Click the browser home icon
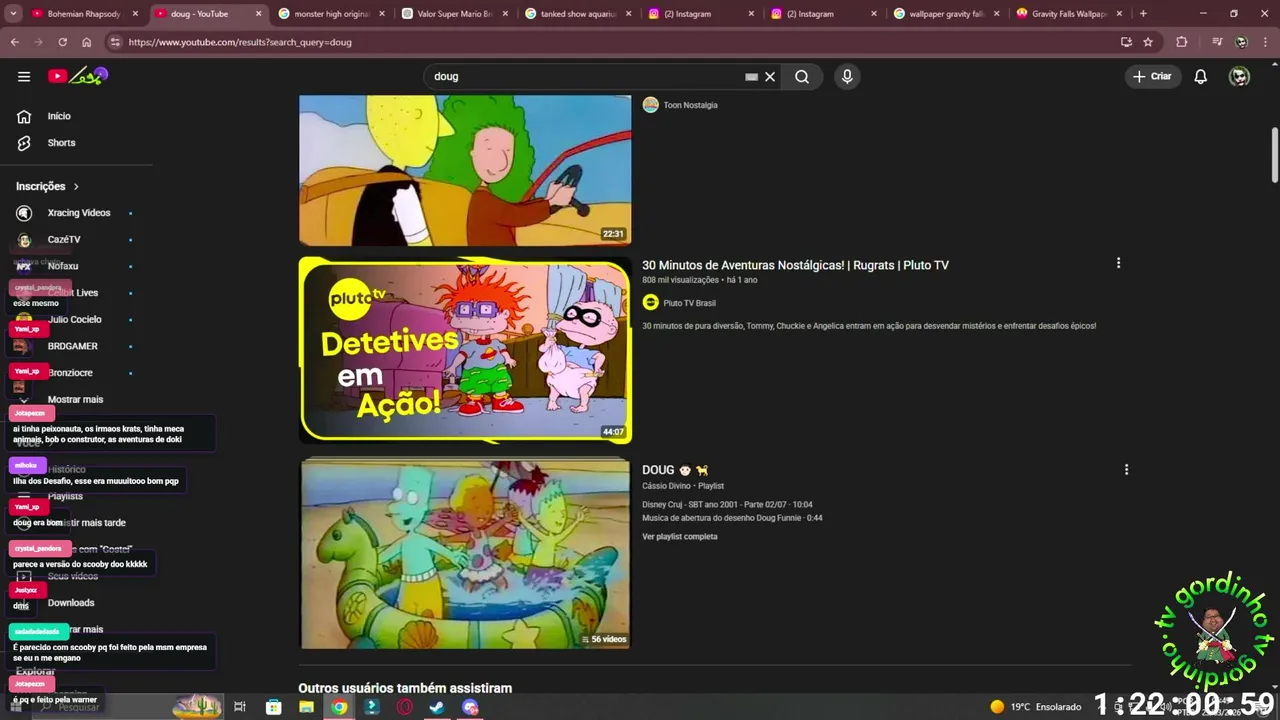This screenshot has width=1280, height=720. click(87, 42)
